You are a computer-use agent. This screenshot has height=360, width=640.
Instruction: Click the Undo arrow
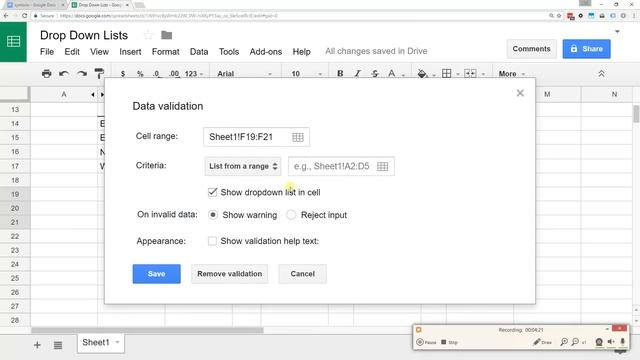click(64, 74)
